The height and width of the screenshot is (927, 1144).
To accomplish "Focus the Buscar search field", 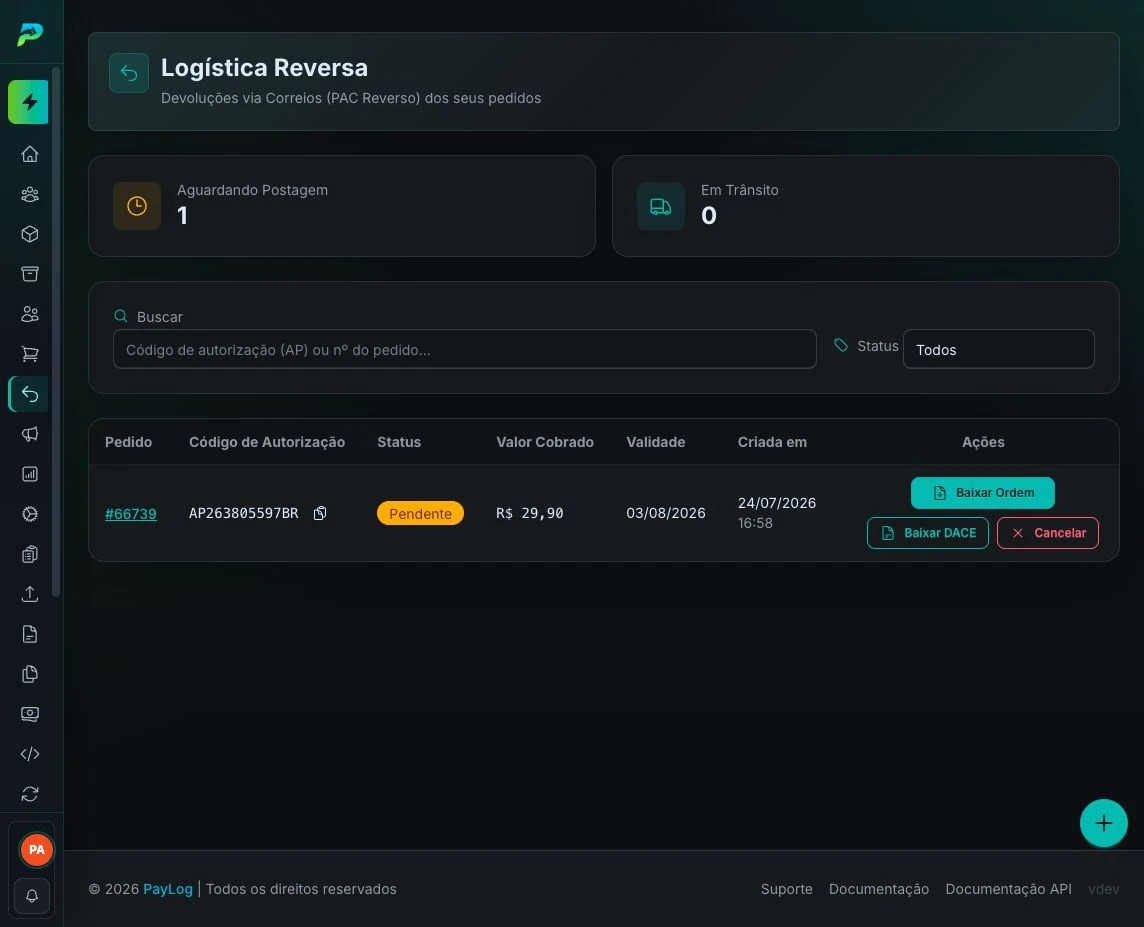I will (x=465, y=349).
